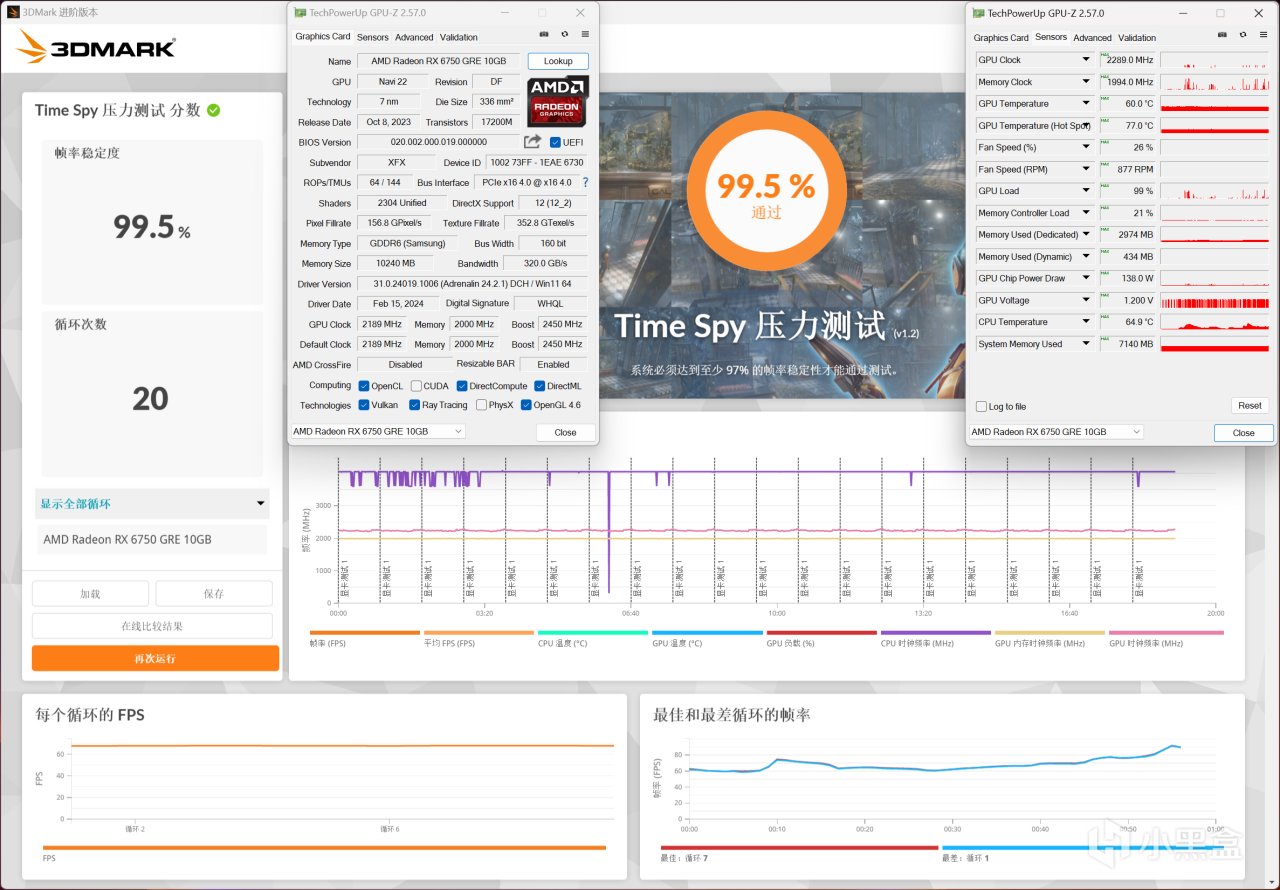This screenshot has height=890, width=1280.
Task: Toggle the Ray Tracing checkbox
Action: pyautogui.click(x=415, y=405)
